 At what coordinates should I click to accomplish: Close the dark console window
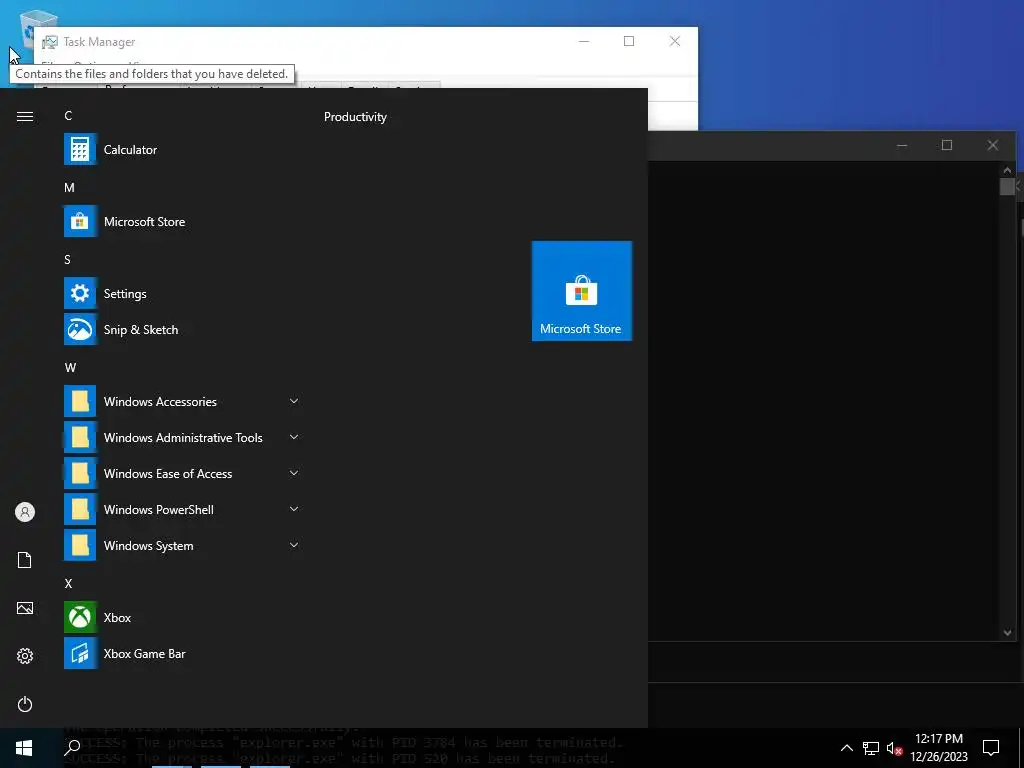993,145
